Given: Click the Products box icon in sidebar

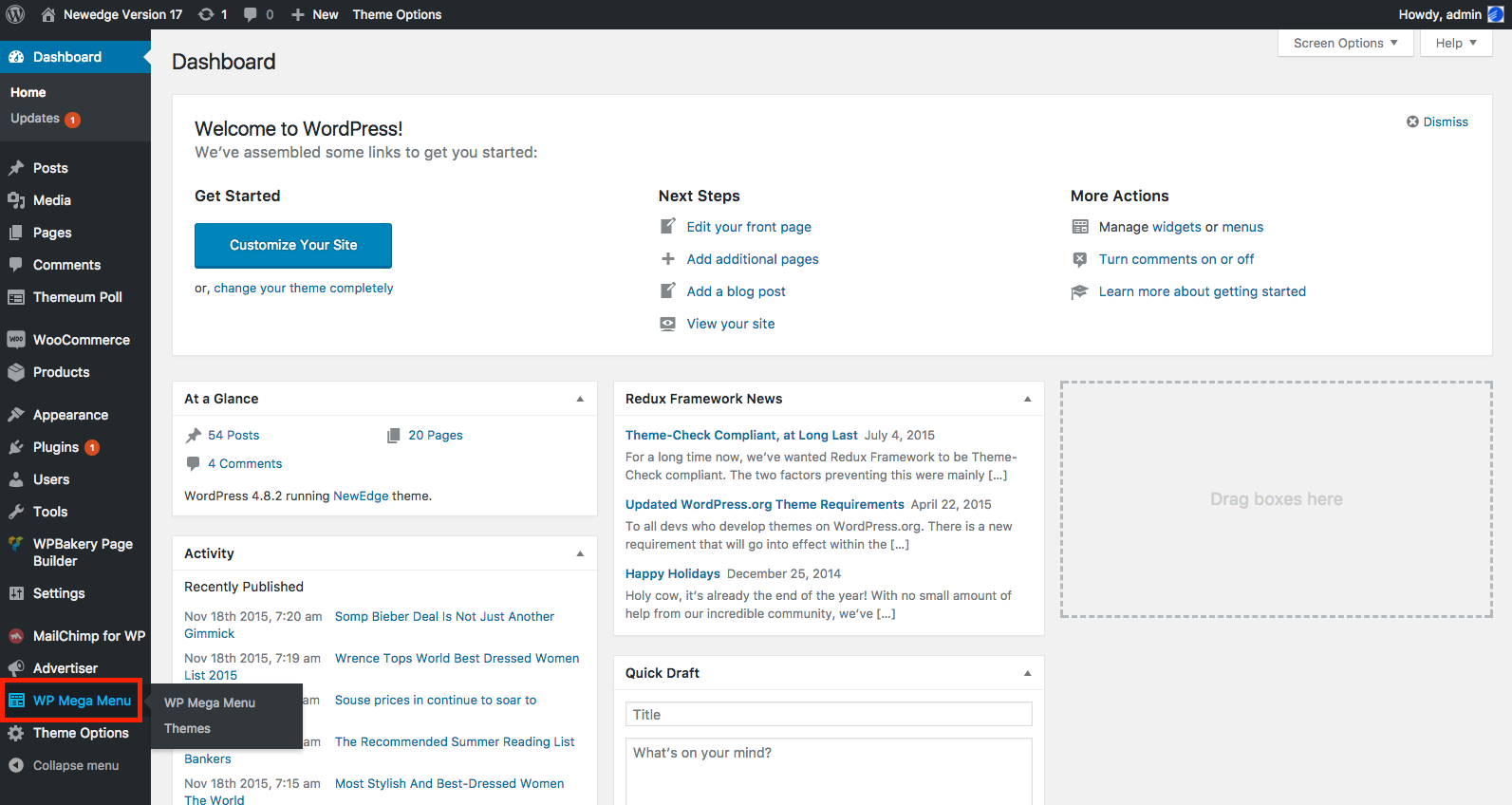Looking at the screenshot, I should 16,372.
